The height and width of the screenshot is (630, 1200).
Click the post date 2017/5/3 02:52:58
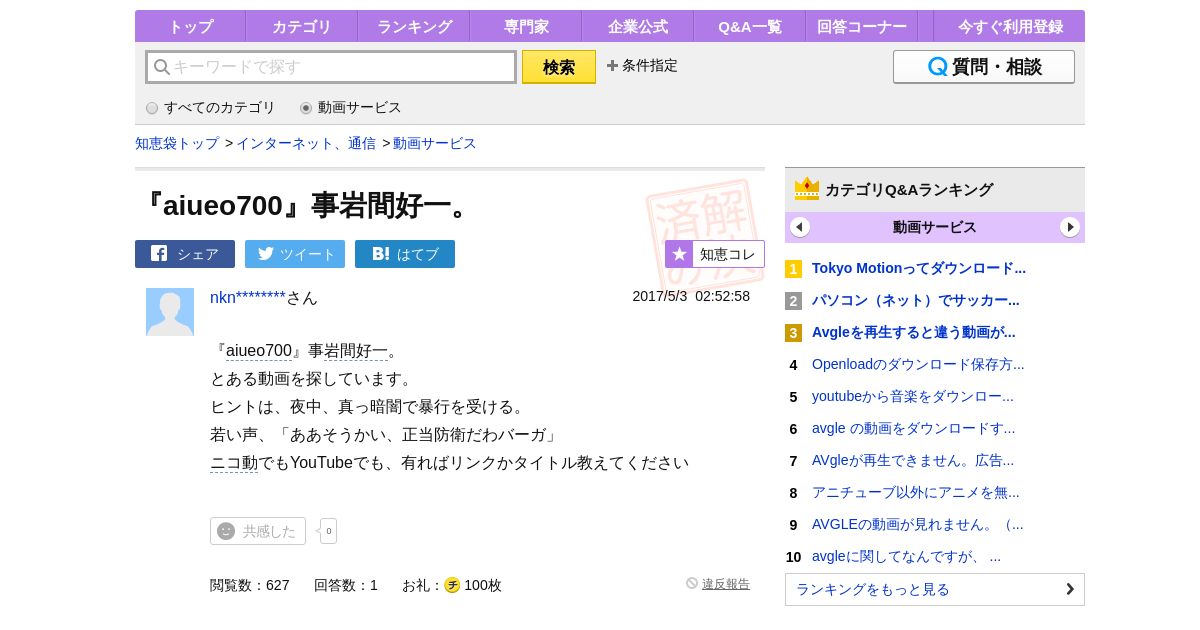click(x=691, y=296)
